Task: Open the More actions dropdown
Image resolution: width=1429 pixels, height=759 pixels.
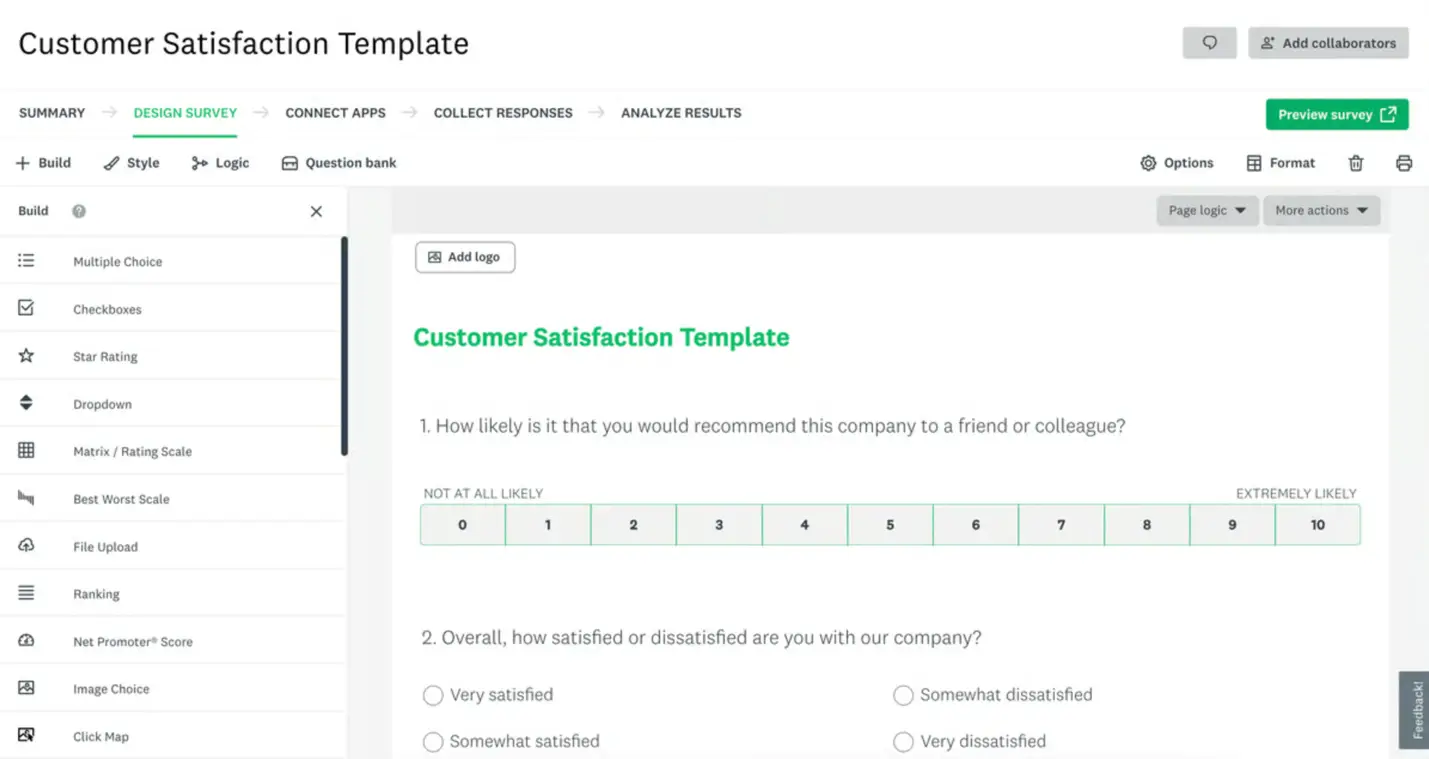Action: click(x=1321, y=210)
